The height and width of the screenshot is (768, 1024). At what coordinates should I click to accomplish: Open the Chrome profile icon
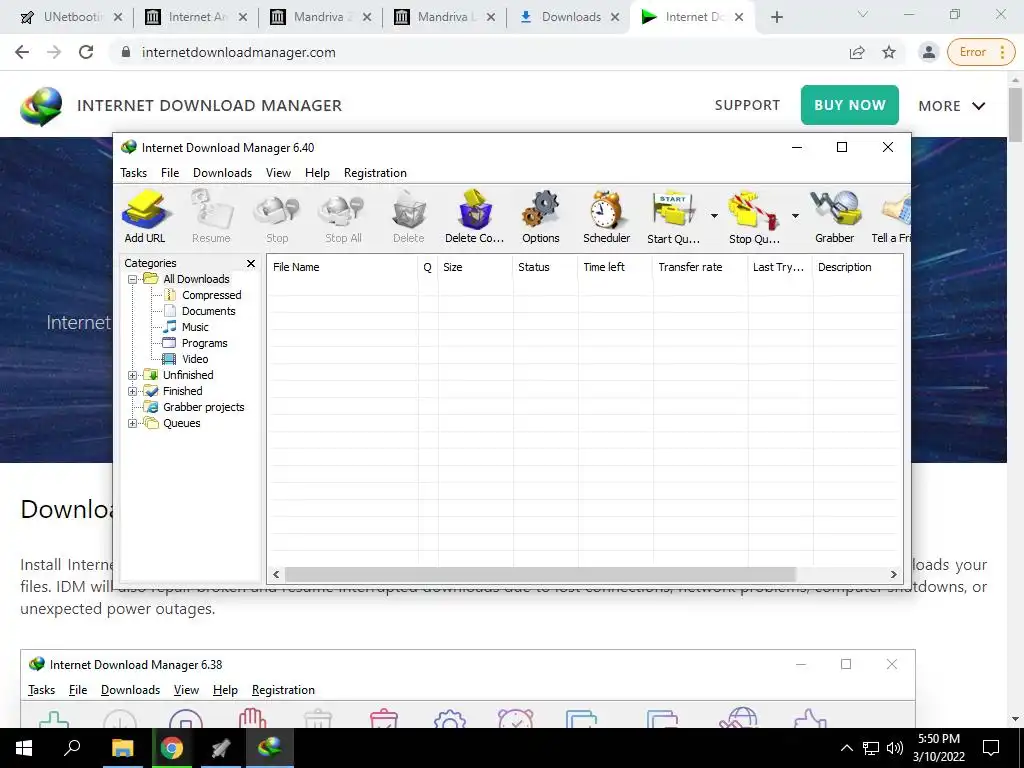click(928, 52)
